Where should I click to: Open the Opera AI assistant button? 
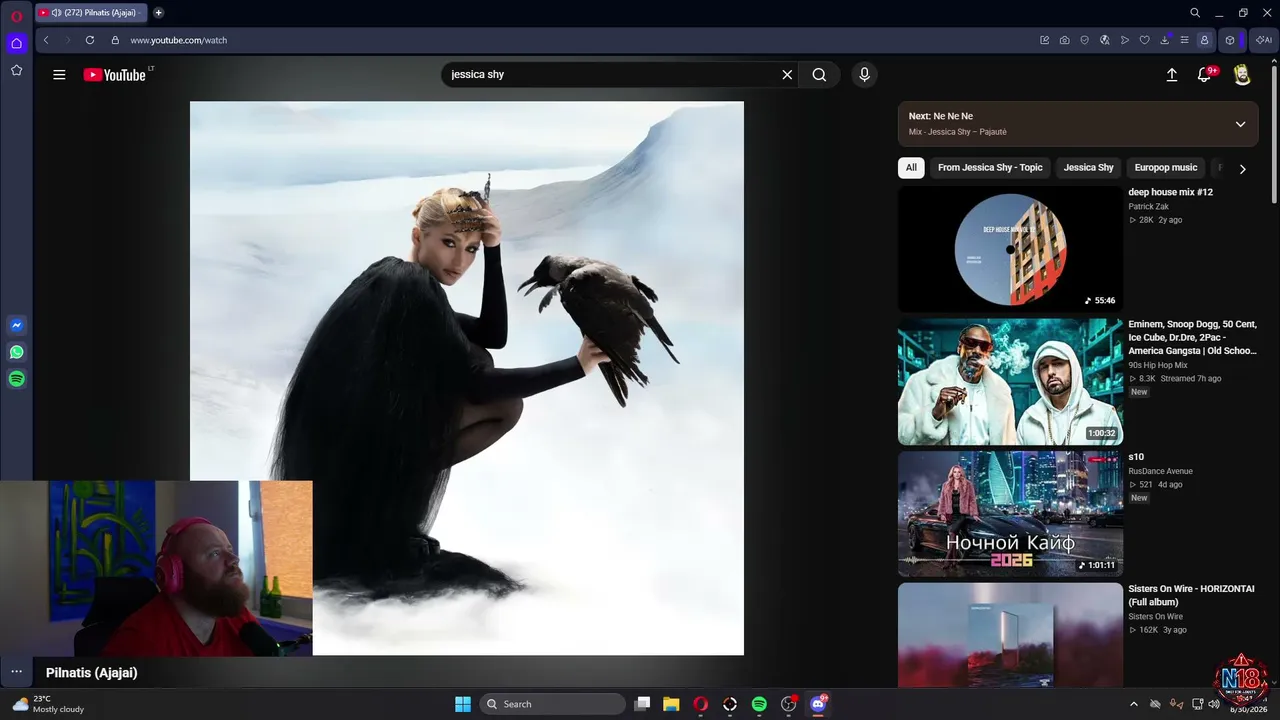(x=1263, y=40)
